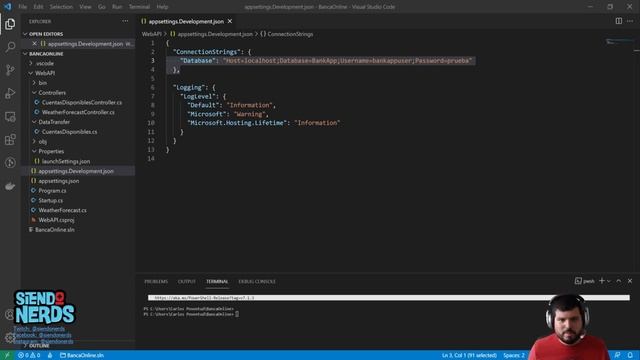Click WebAPI in the editor breadcrumb
The height and width of the screenshot is (360, 640).
click(152, 34)
